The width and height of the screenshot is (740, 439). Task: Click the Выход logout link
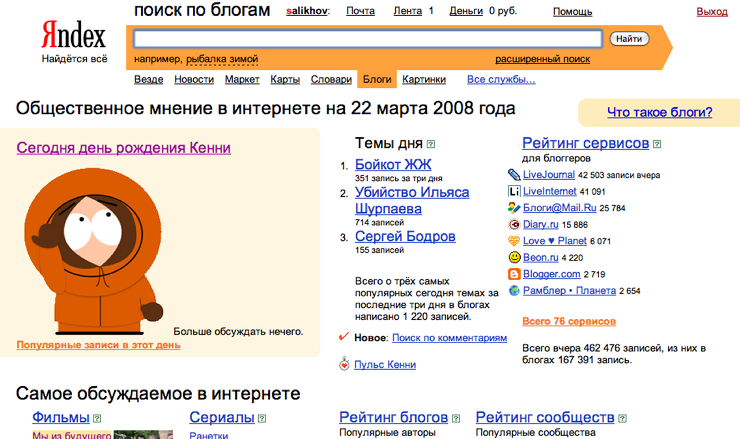point(712,11)
